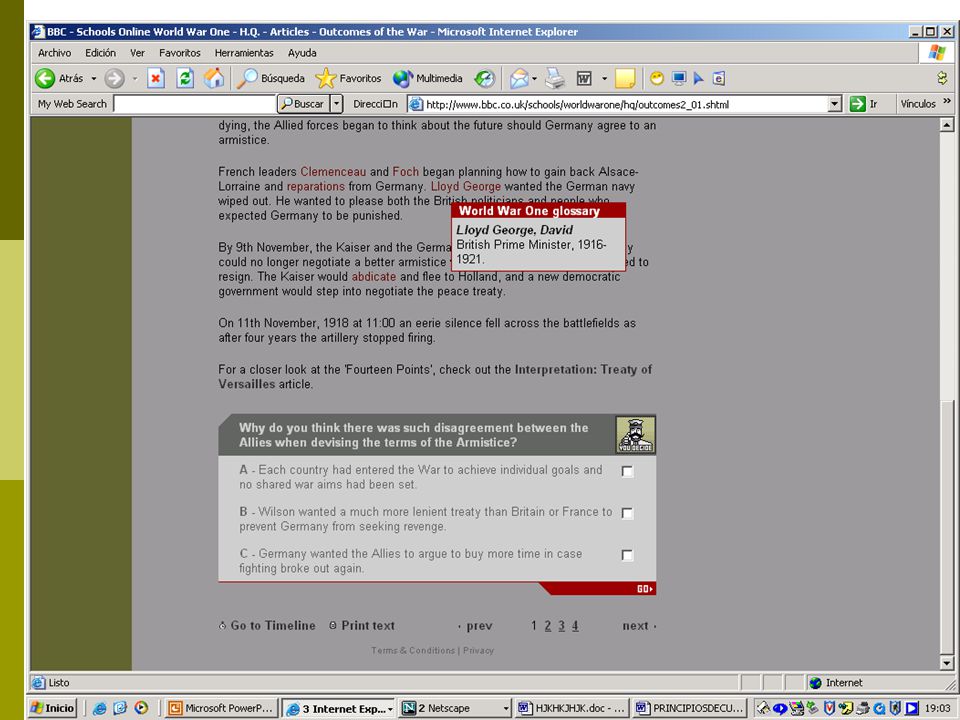
Task: Open the Archivo menu
Action: (54, 53)
